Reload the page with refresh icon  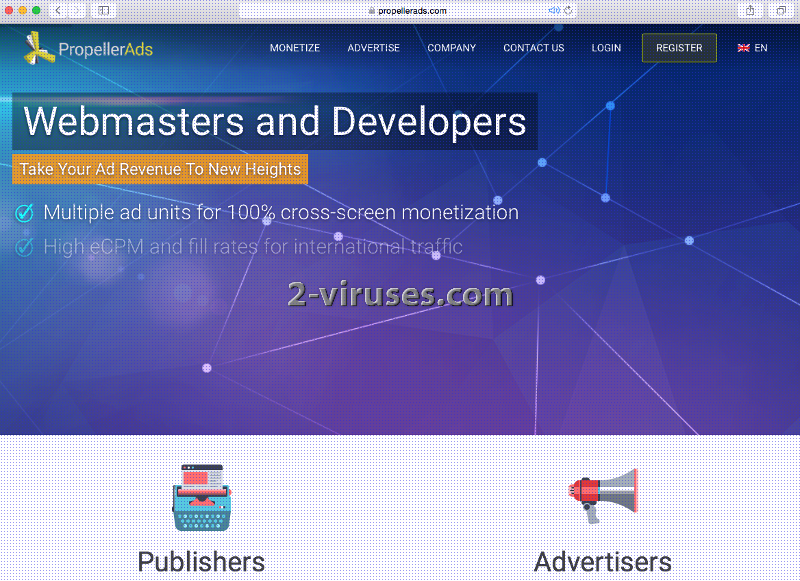pyautogui.click(x=568, y=10)
